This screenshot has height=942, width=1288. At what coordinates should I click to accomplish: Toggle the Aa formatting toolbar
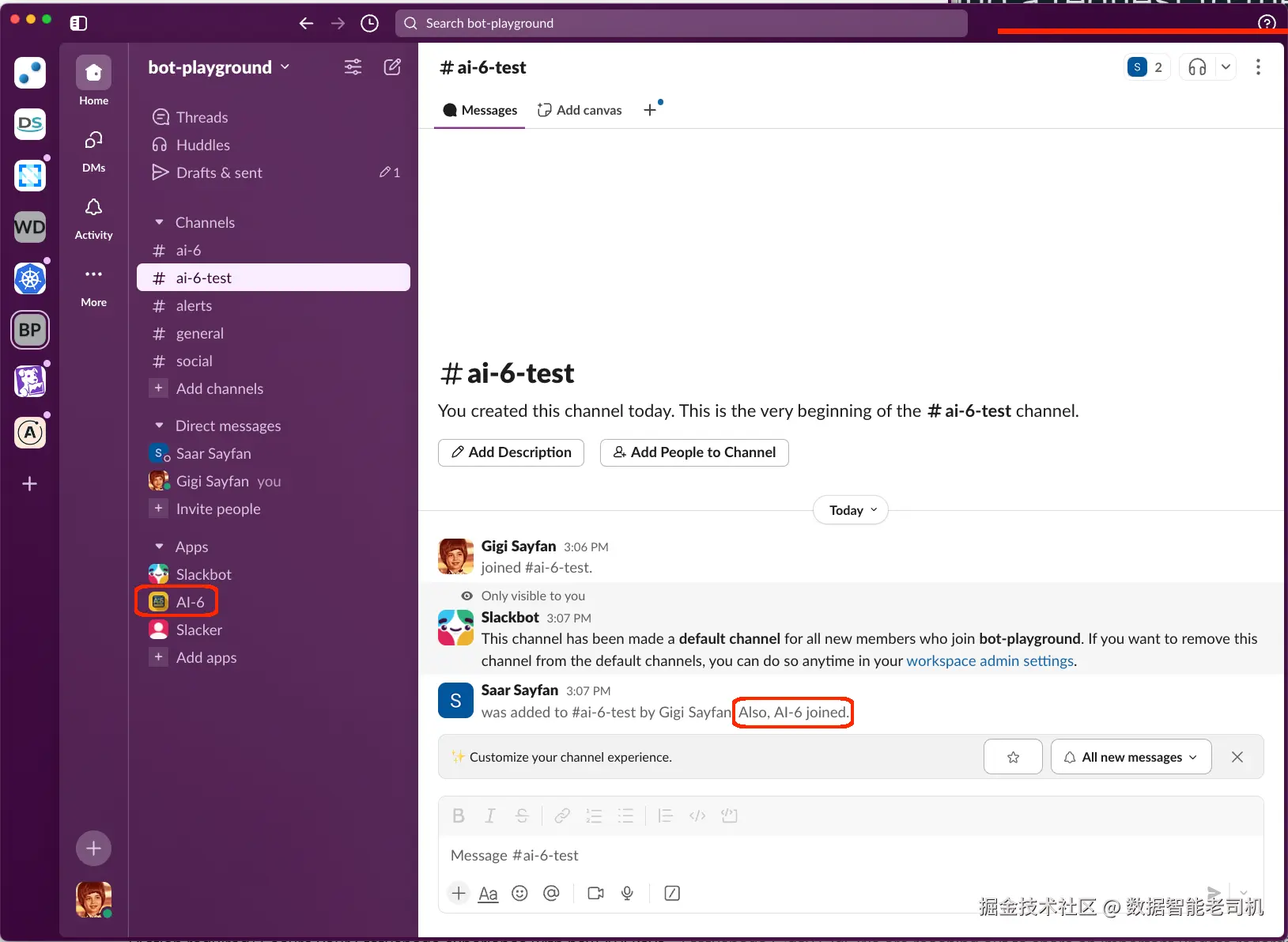(x=489, y=894)
